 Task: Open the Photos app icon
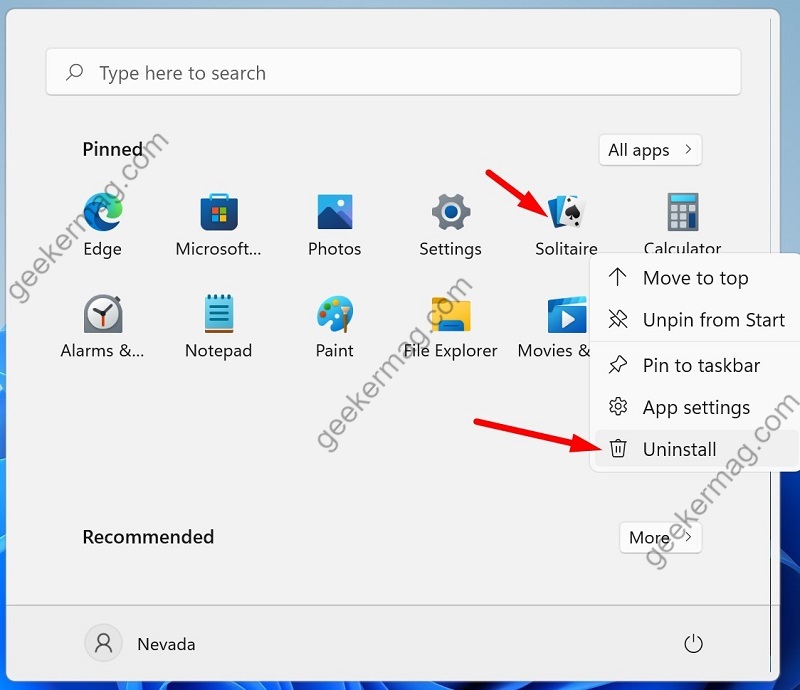[x=335, y=212]
